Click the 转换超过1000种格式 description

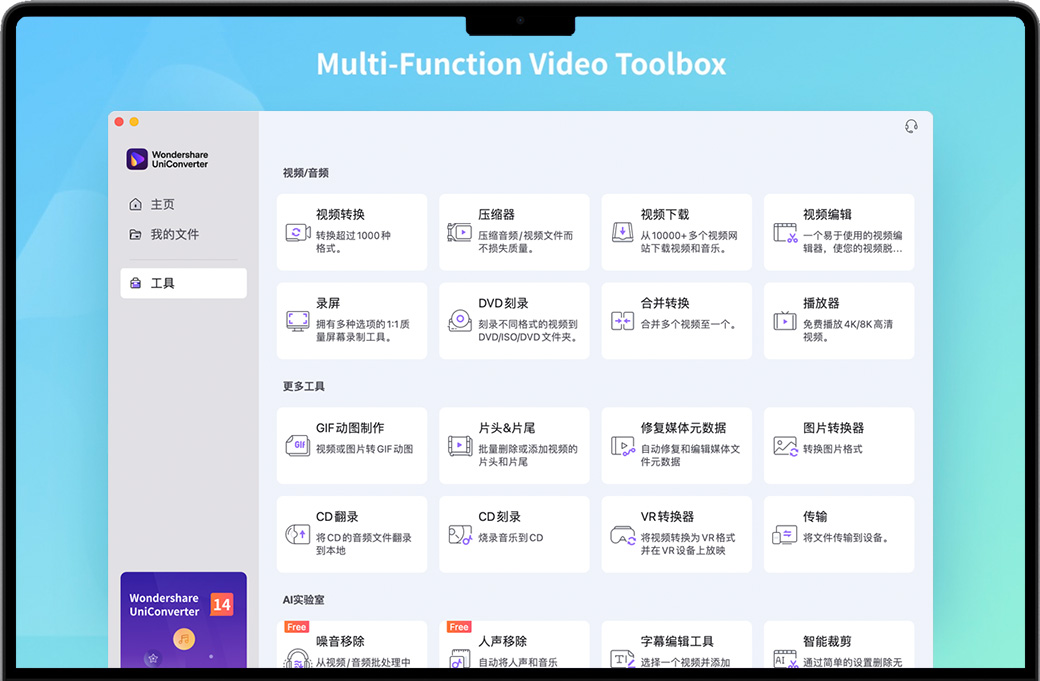[x=353, y=241]
